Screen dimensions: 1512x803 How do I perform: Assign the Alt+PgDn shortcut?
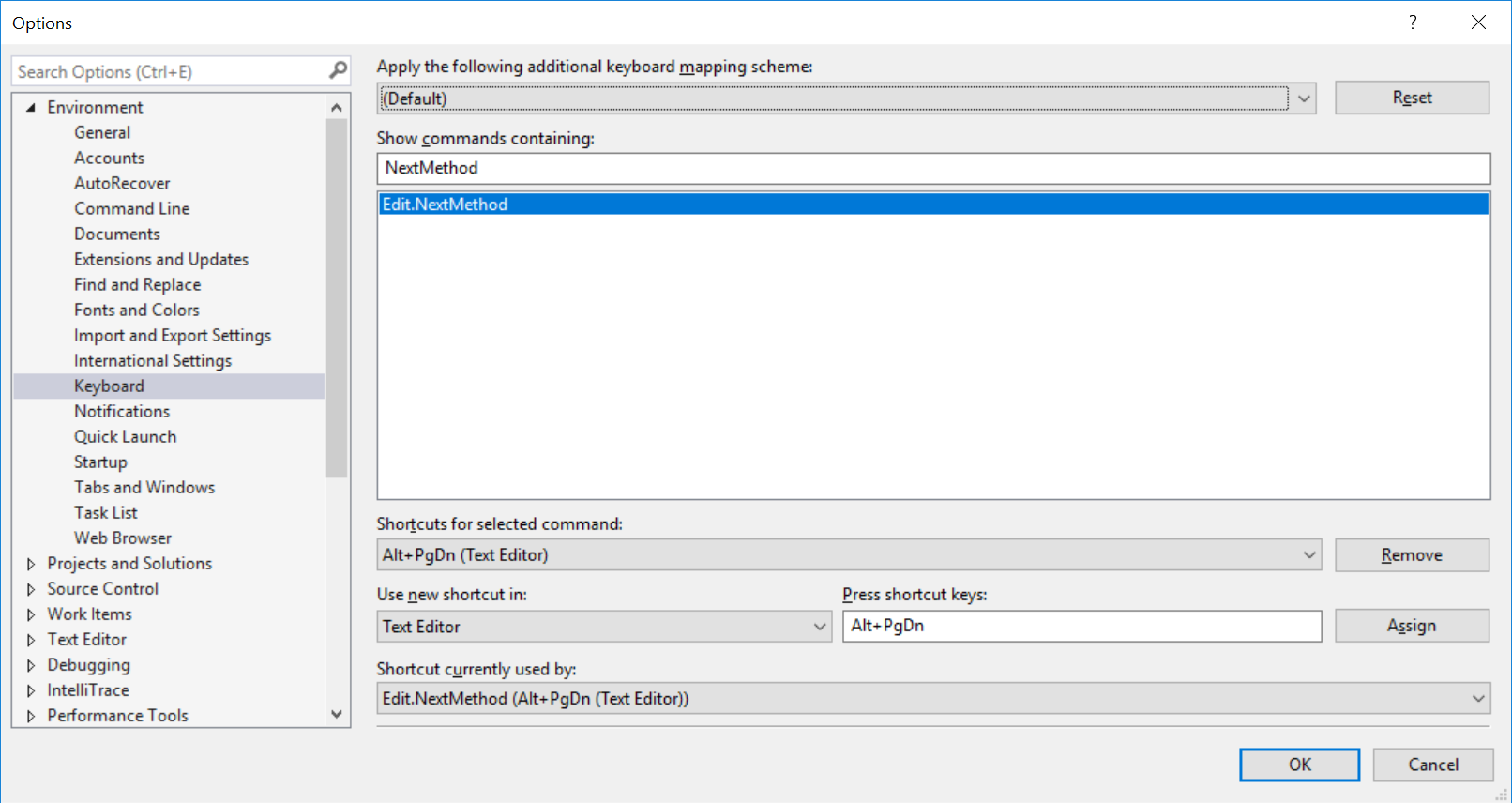pos(1411,626)
